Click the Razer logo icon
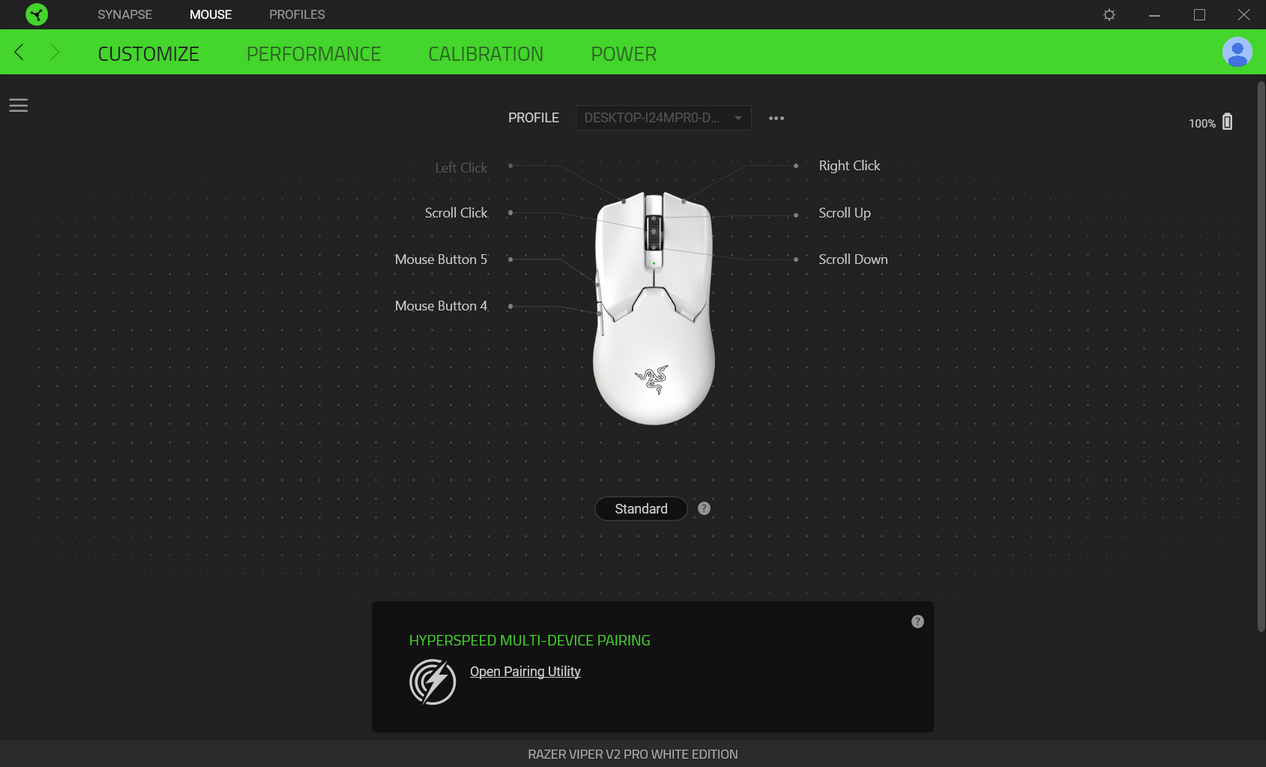Screen dimensions: 1266x767 coord(37,14)
